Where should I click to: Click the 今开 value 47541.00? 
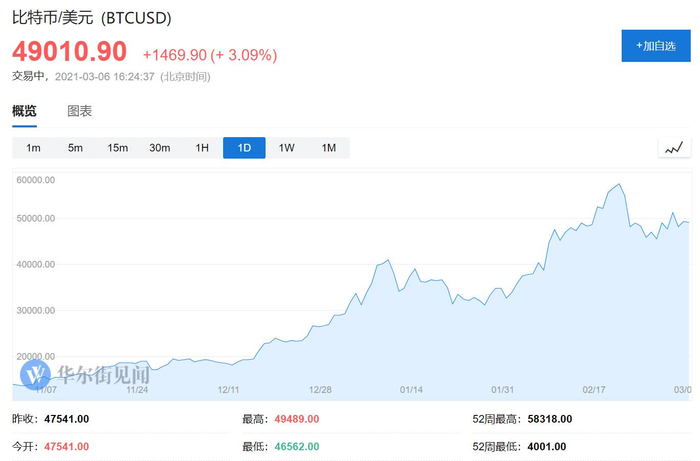coord(64,446)
